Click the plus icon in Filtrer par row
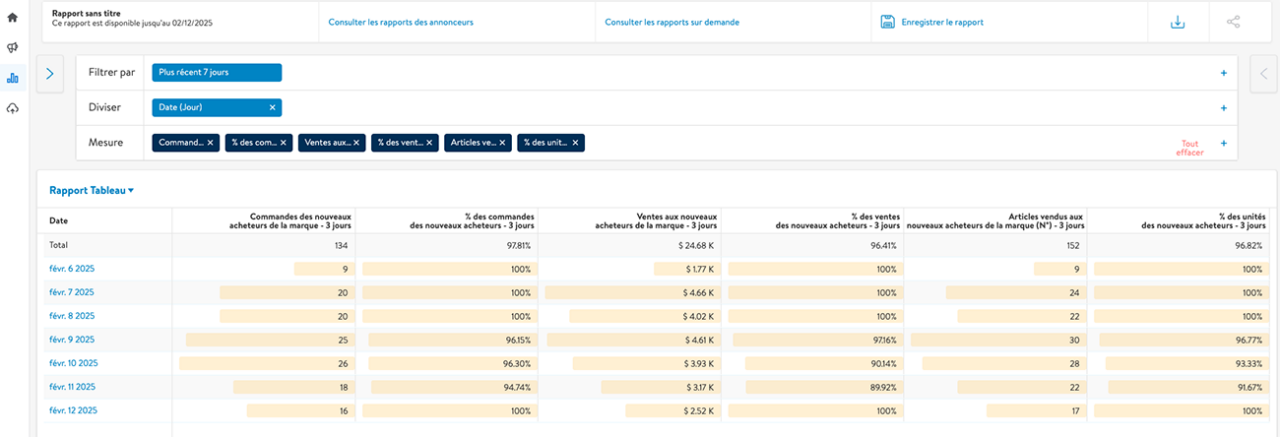 pos(1223,73)
